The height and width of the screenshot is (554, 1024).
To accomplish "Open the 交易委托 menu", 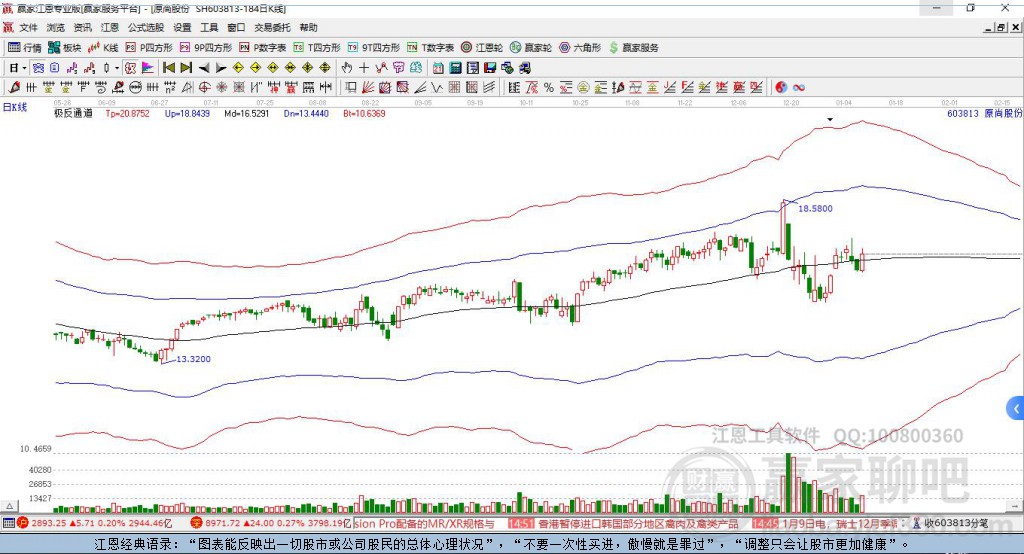I will [272, 27].
